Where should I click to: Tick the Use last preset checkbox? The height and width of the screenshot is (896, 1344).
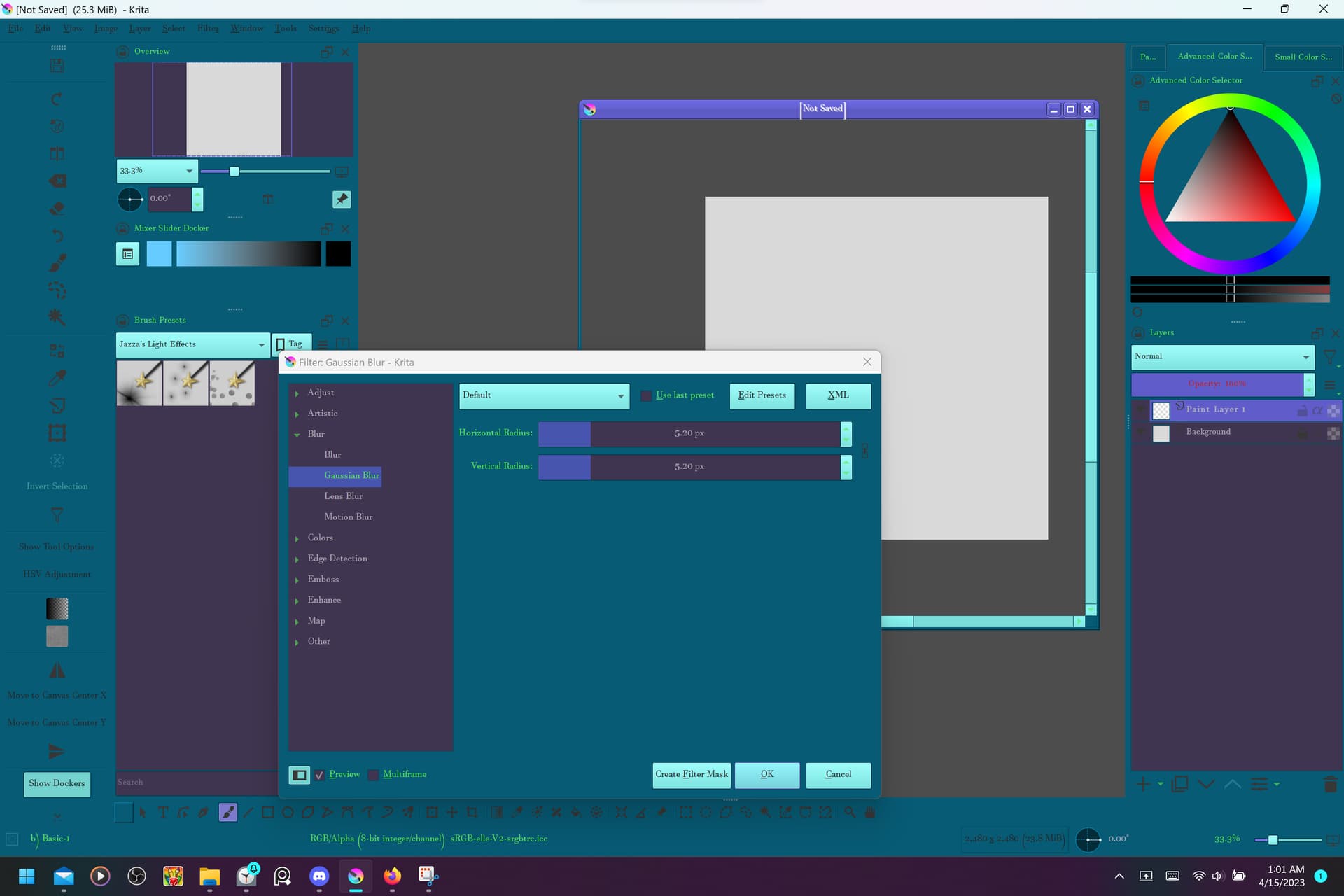646,395
